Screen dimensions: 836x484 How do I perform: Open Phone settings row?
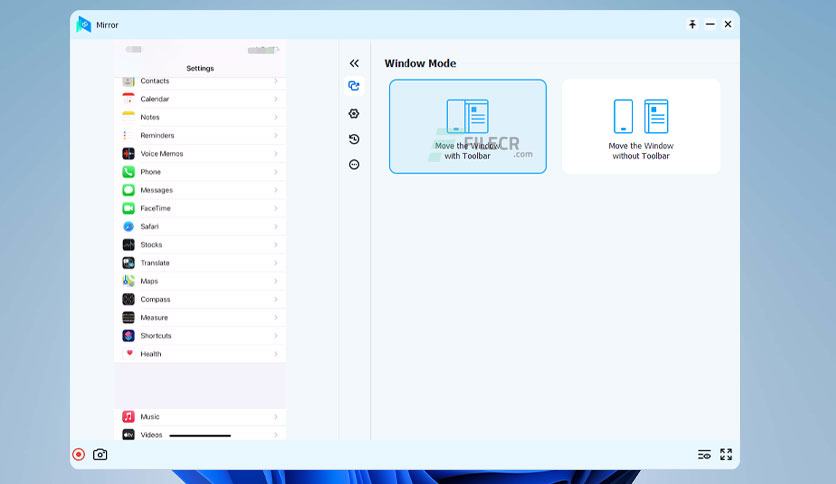click(200, 172)
